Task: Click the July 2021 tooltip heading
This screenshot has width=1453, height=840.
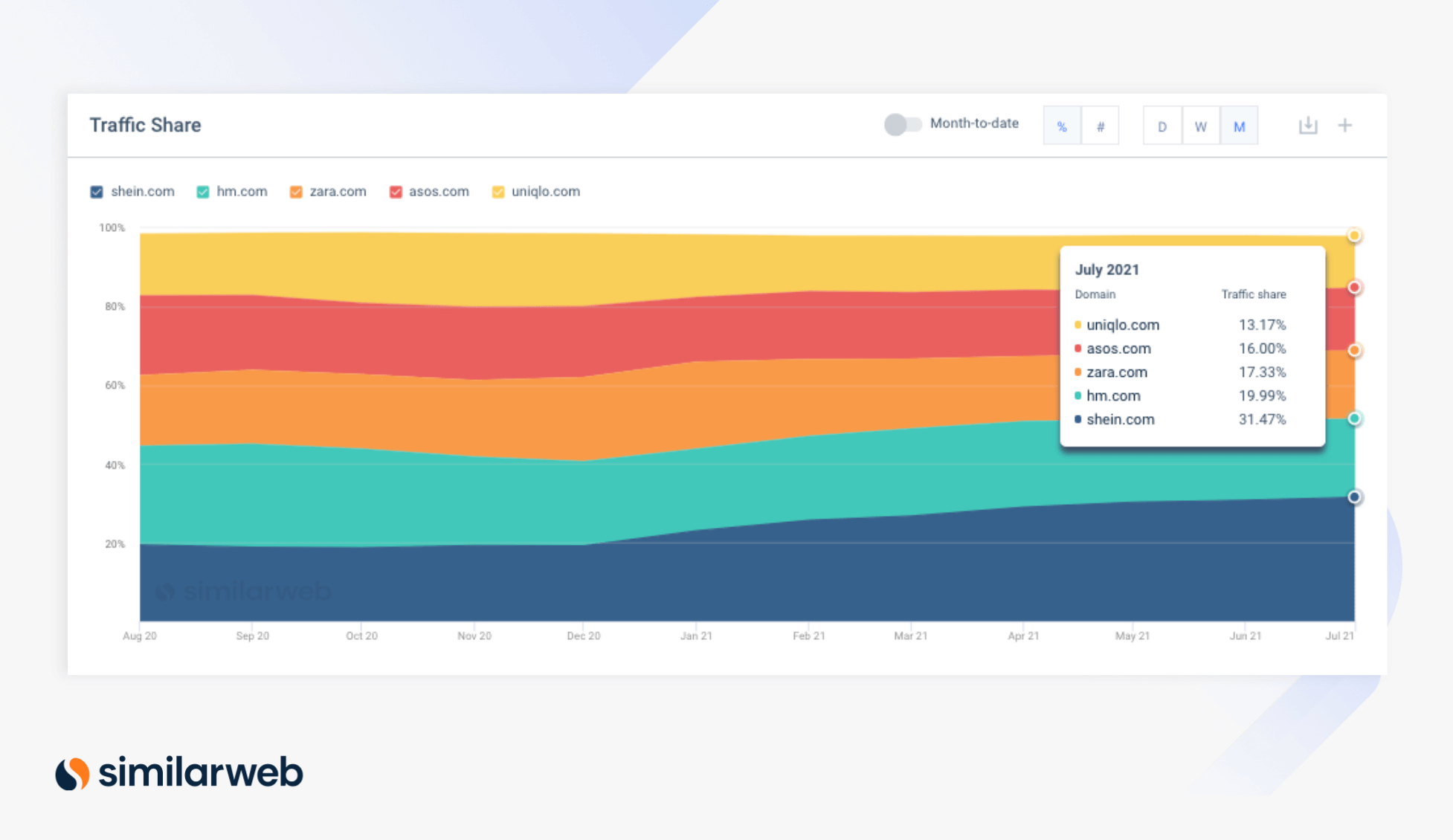Action: (1106, 270)
